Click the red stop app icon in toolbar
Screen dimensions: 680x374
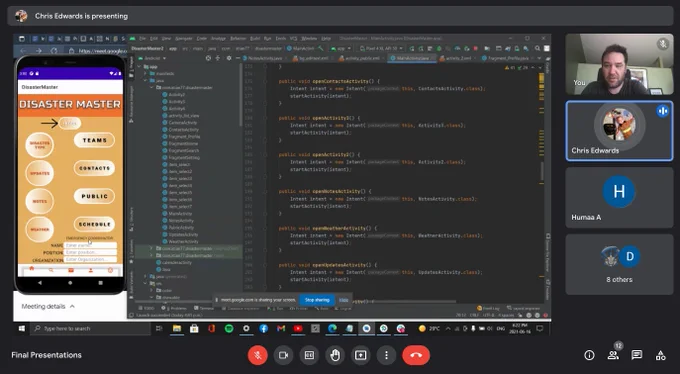click(476, 49)
